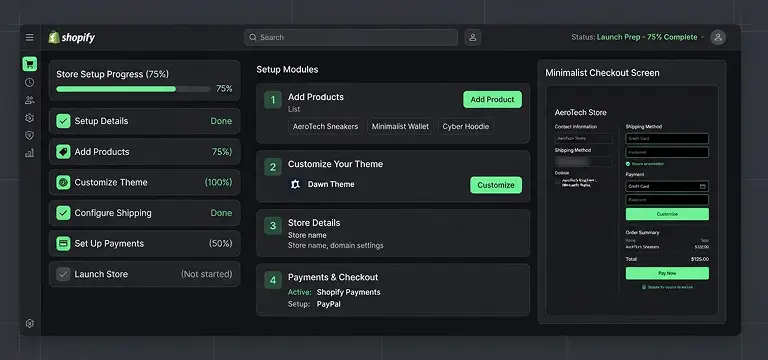Click step number 1 badge
This screenshot has height=360, width=768.
point(273,100)
